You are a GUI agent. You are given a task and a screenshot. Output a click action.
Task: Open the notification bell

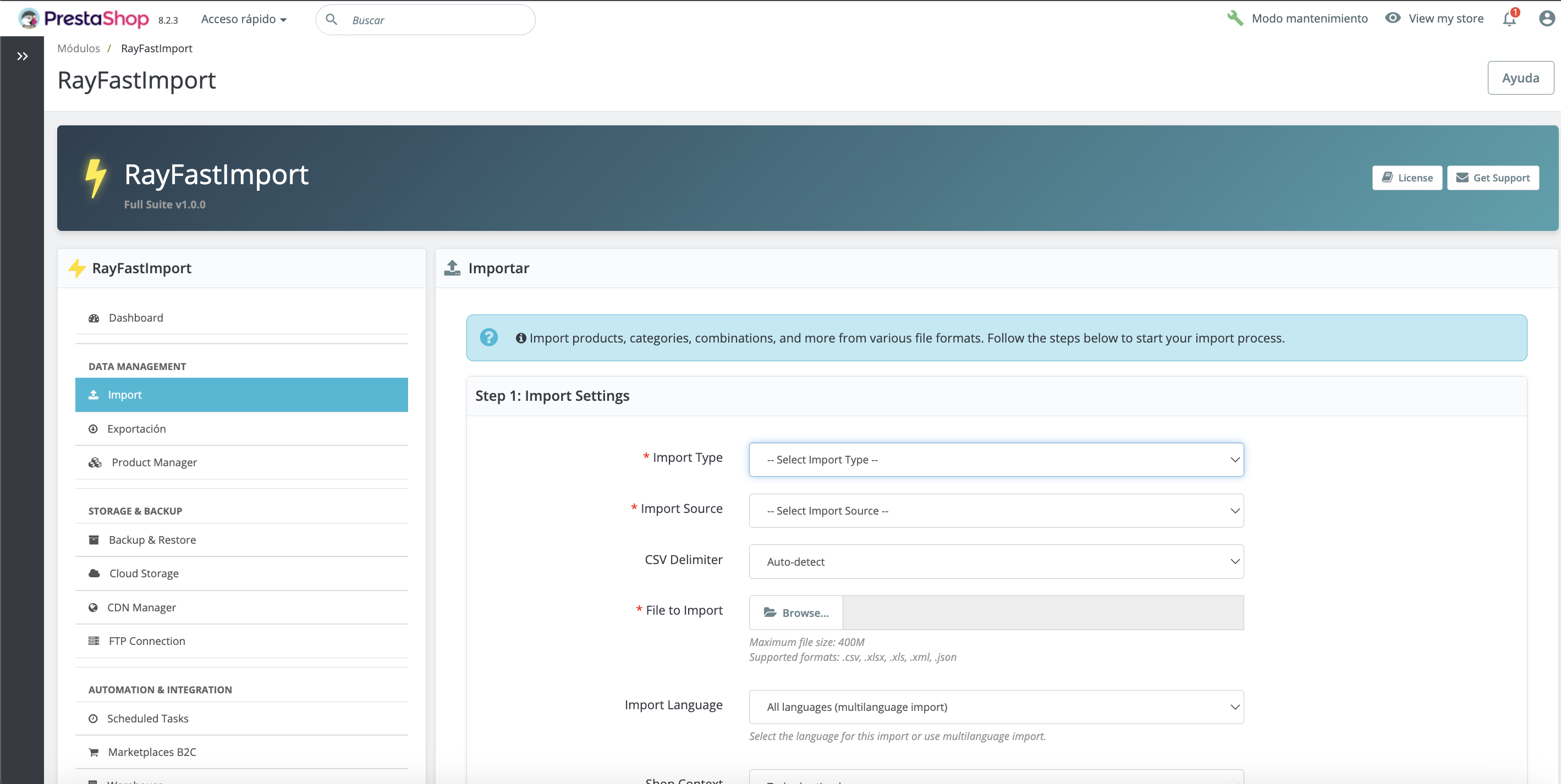[x=1508, y=19]
